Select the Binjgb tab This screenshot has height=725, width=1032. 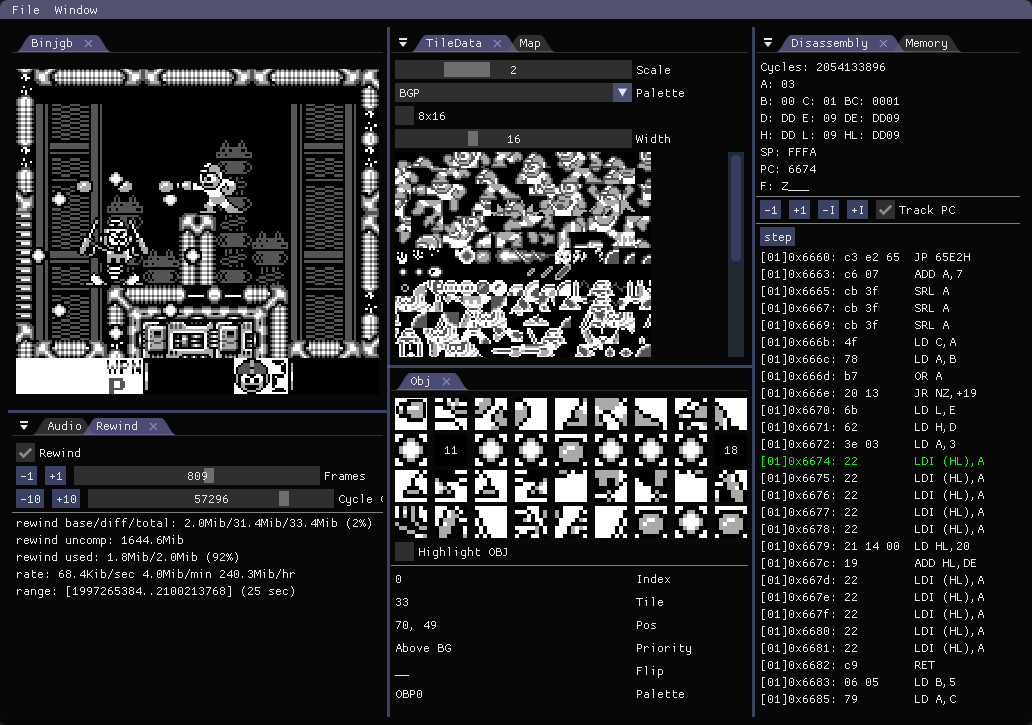[x=52, y=43]
